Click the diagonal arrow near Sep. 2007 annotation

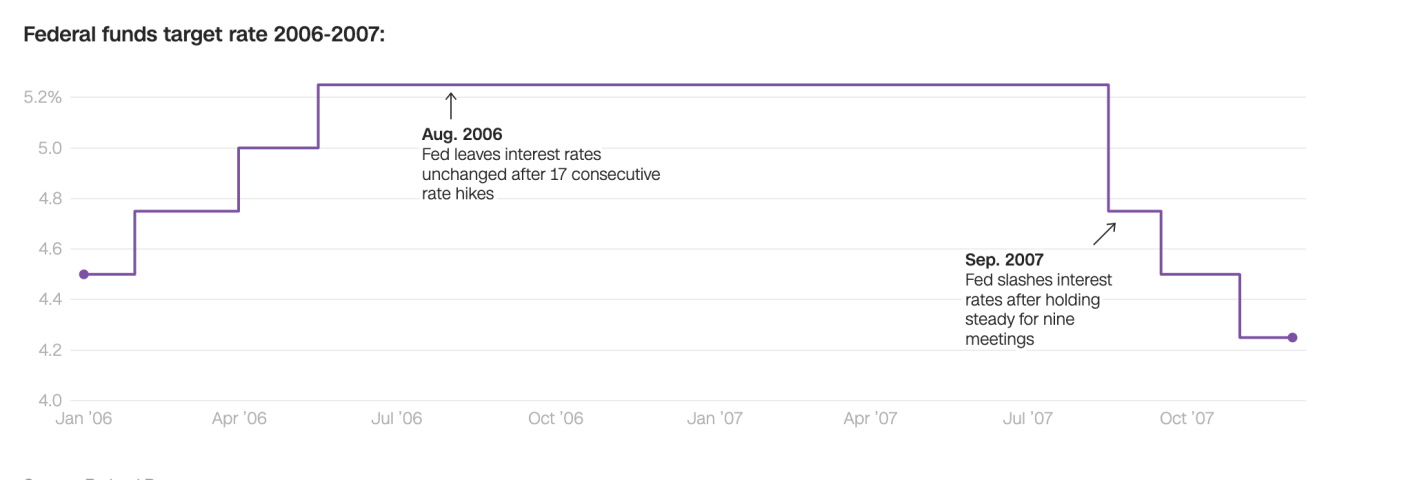pyautogui.click(x=1104, y=234)
